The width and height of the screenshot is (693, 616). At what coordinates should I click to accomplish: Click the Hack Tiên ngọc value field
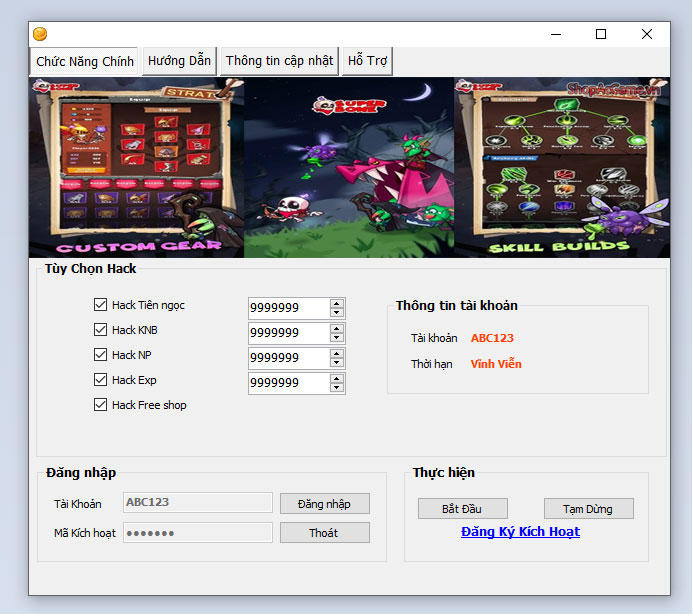coord(289,308)
